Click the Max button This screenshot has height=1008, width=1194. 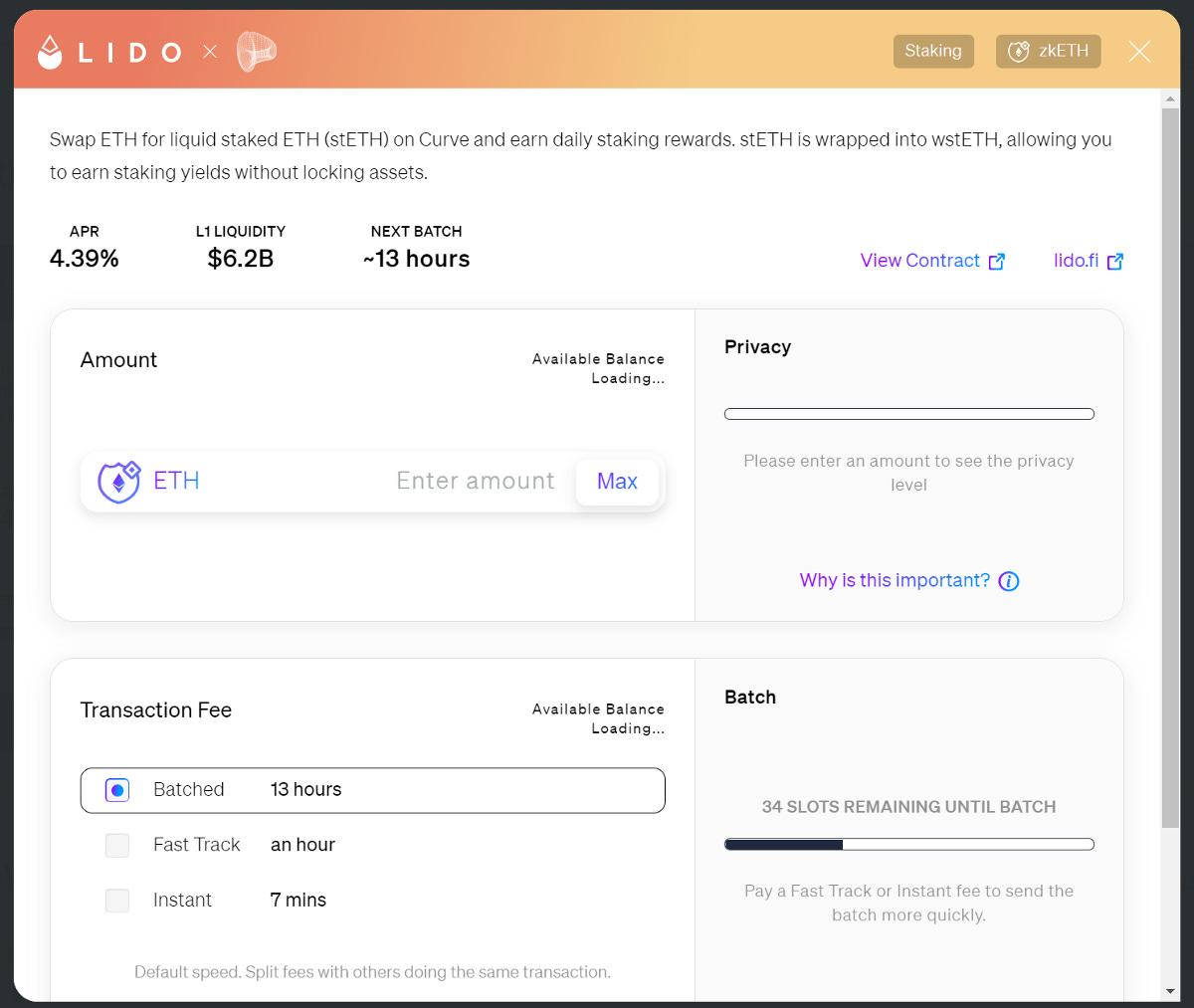tap(617, 481)
